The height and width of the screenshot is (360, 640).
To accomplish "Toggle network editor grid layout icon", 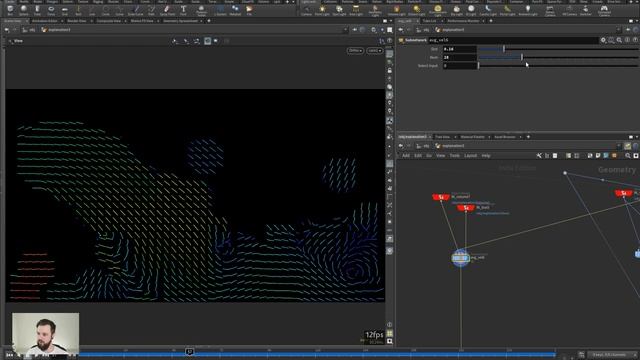I will click(x=577, y=156).
